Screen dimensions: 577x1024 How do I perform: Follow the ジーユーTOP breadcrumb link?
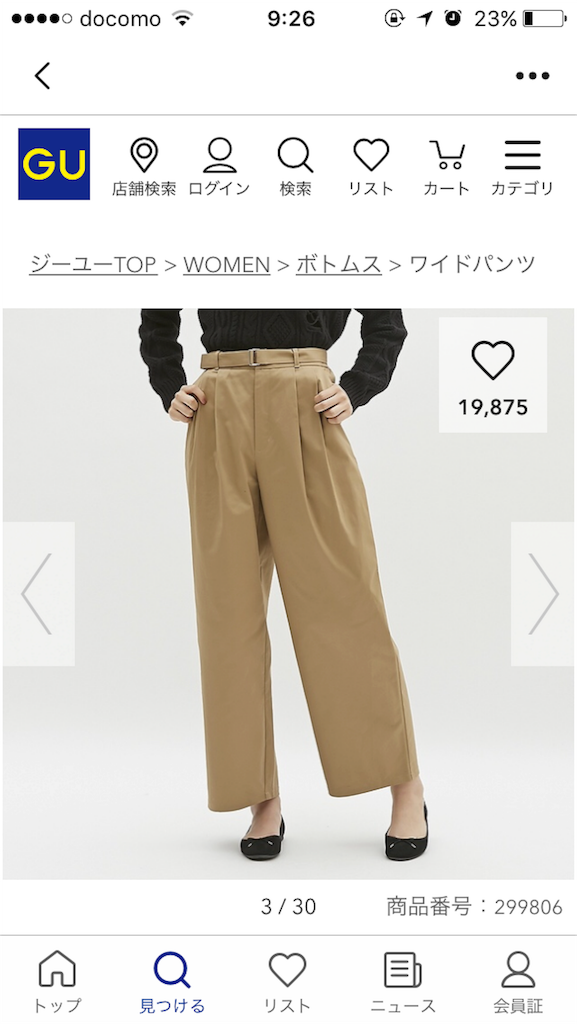click(93, 264)
